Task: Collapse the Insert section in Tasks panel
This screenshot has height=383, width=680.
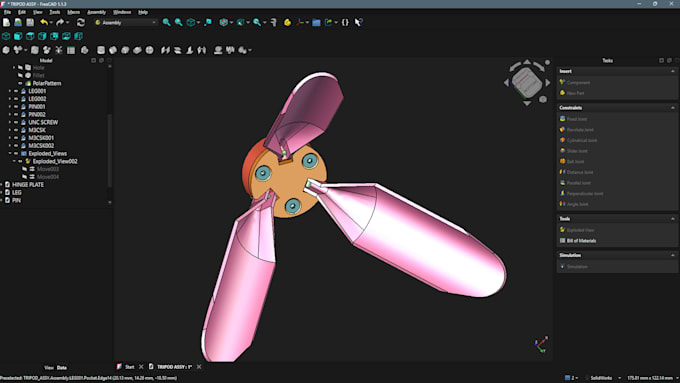Action: pyautogui.click(x=673, y=71)
